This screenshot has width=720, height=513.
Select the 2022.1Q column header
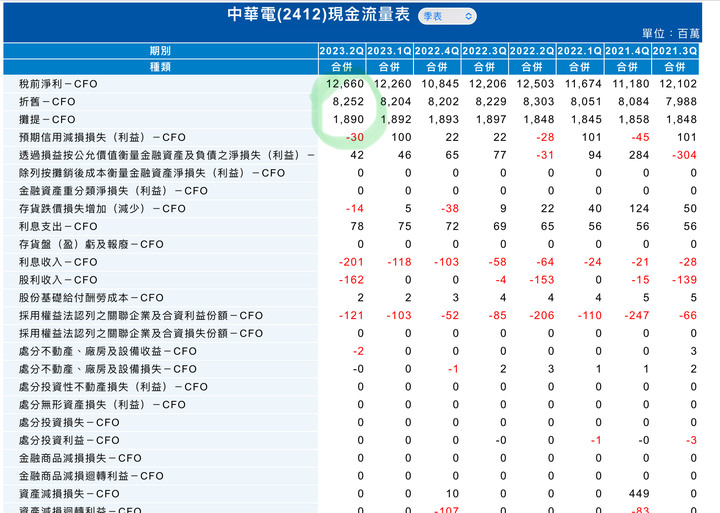click(x=580, y=51)
